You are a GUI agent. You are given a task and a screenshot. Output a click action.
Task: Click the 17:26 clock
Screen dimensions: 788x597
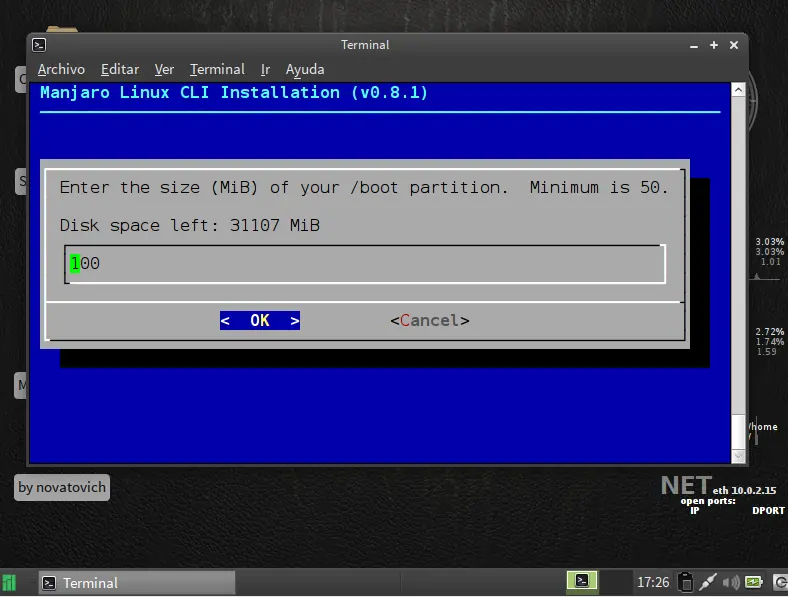pyautogui.click(x=653, y=582)
